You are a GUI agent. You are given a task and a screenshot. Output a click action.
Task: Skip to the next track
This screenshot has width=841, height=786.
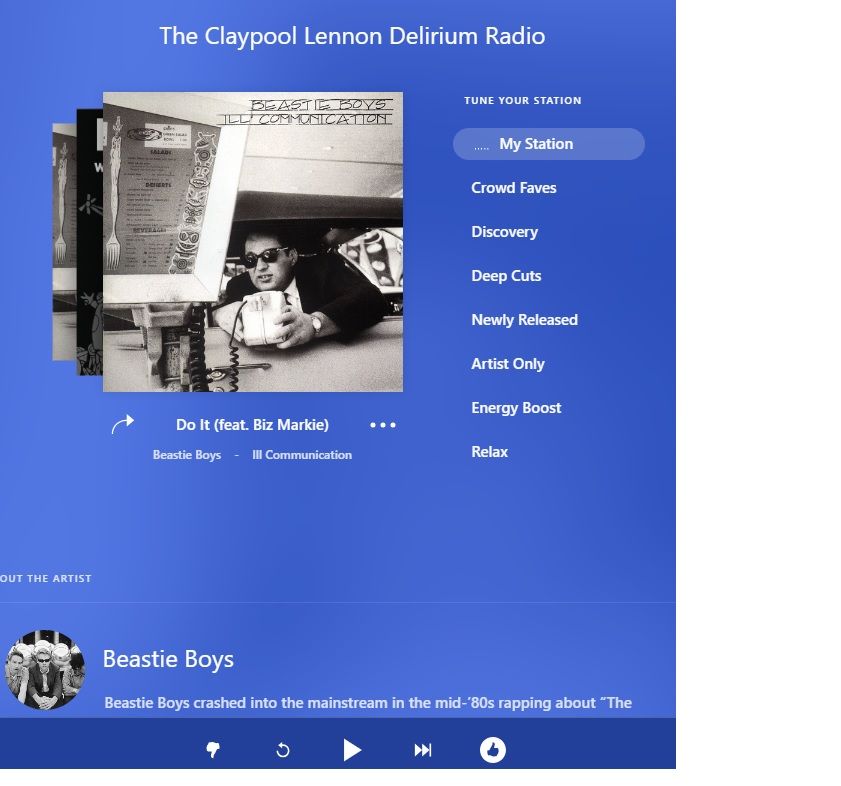[423, 750]
